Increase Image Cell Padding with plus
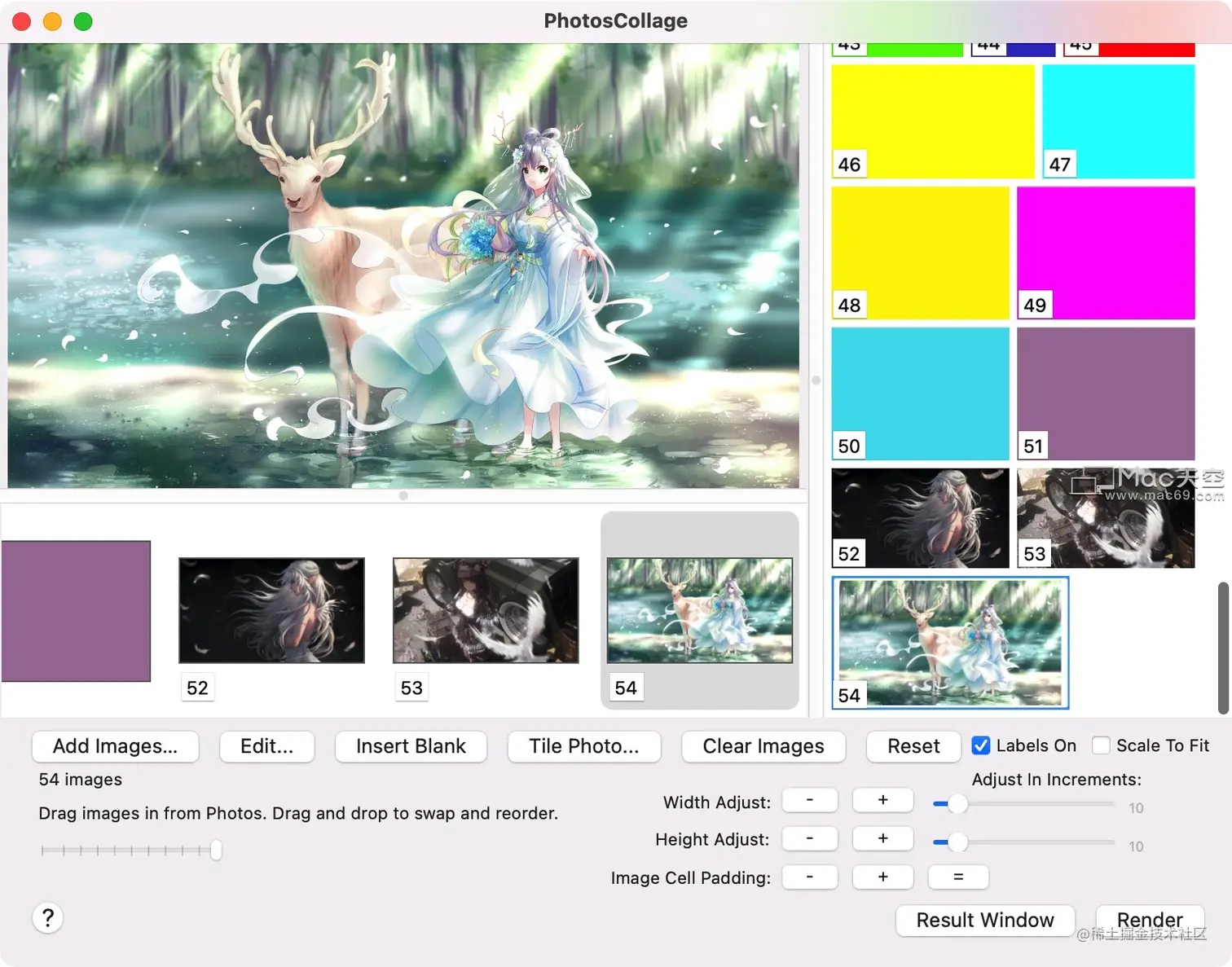The height and width of the screenshot is (967, 1232). point(882,877)
